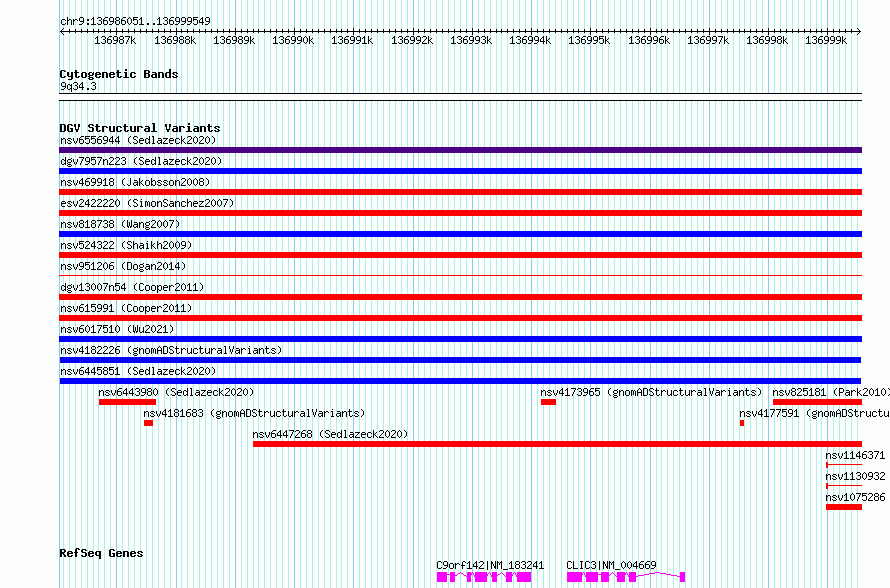
Task: Open nsv4182226 (gnomADStructuralVariants) label
Action: pyautogui.click(x=171, y=350)
